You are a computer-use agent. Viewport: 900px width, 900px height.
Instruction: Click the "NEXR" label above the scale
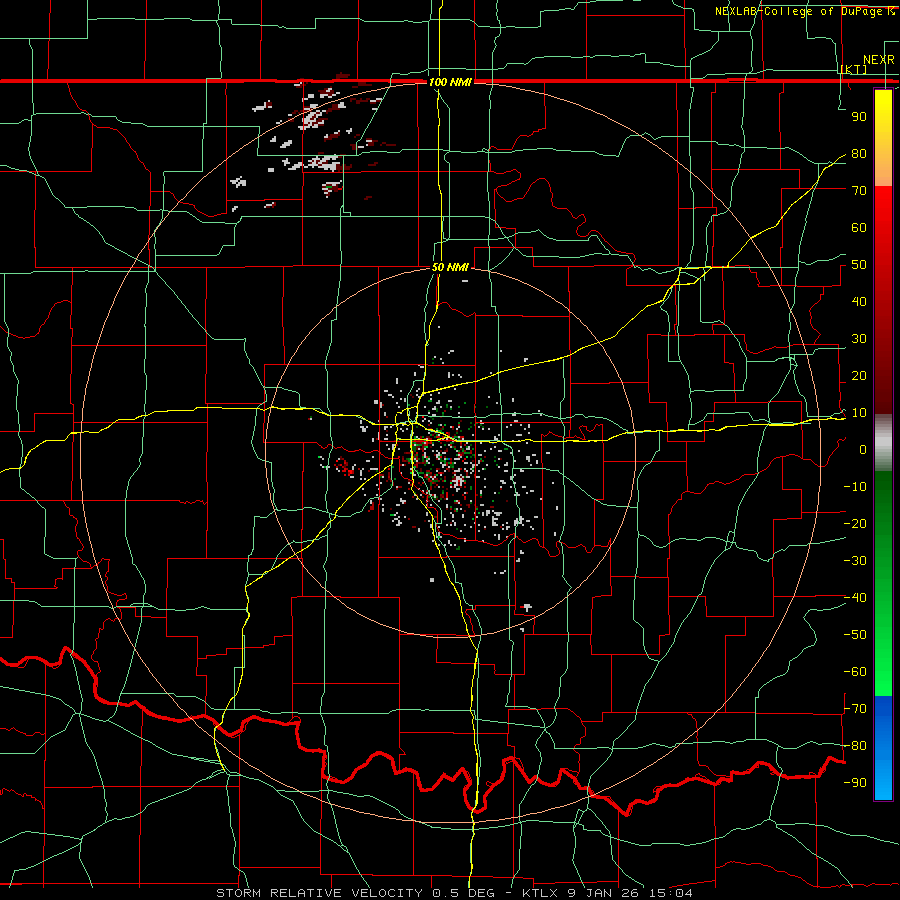pyautogui.click(x=879, y=60)
